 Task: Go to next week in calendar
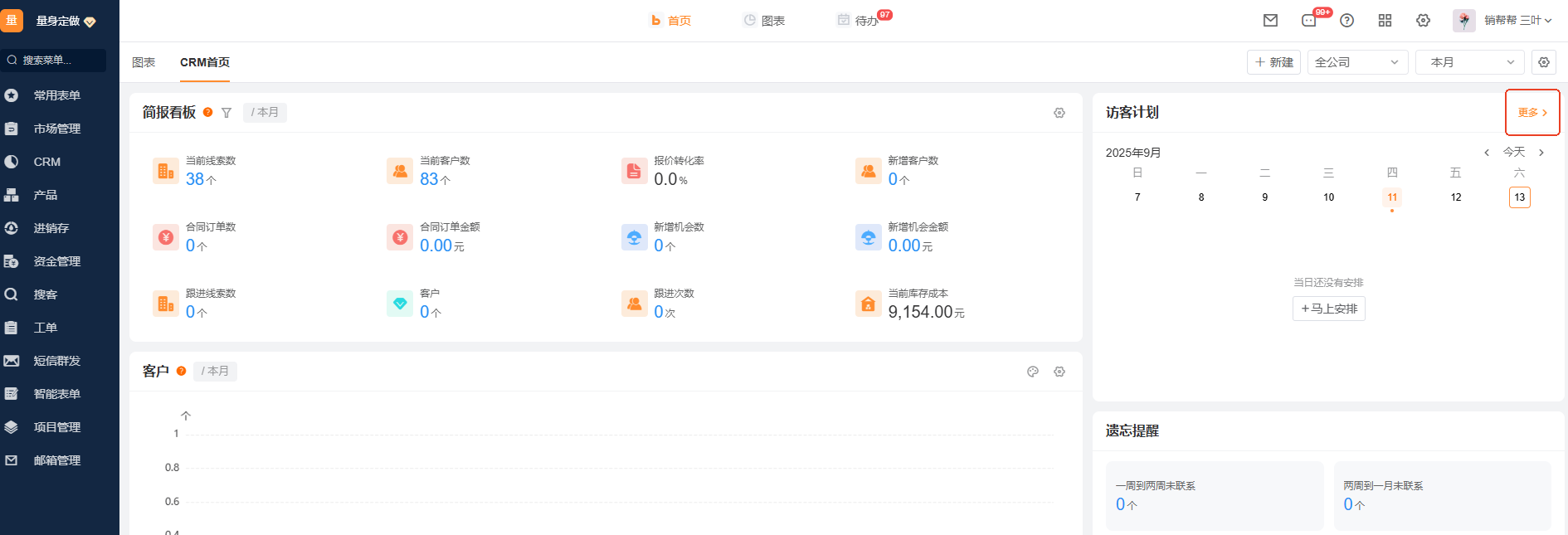click(x=1541, y=153)
